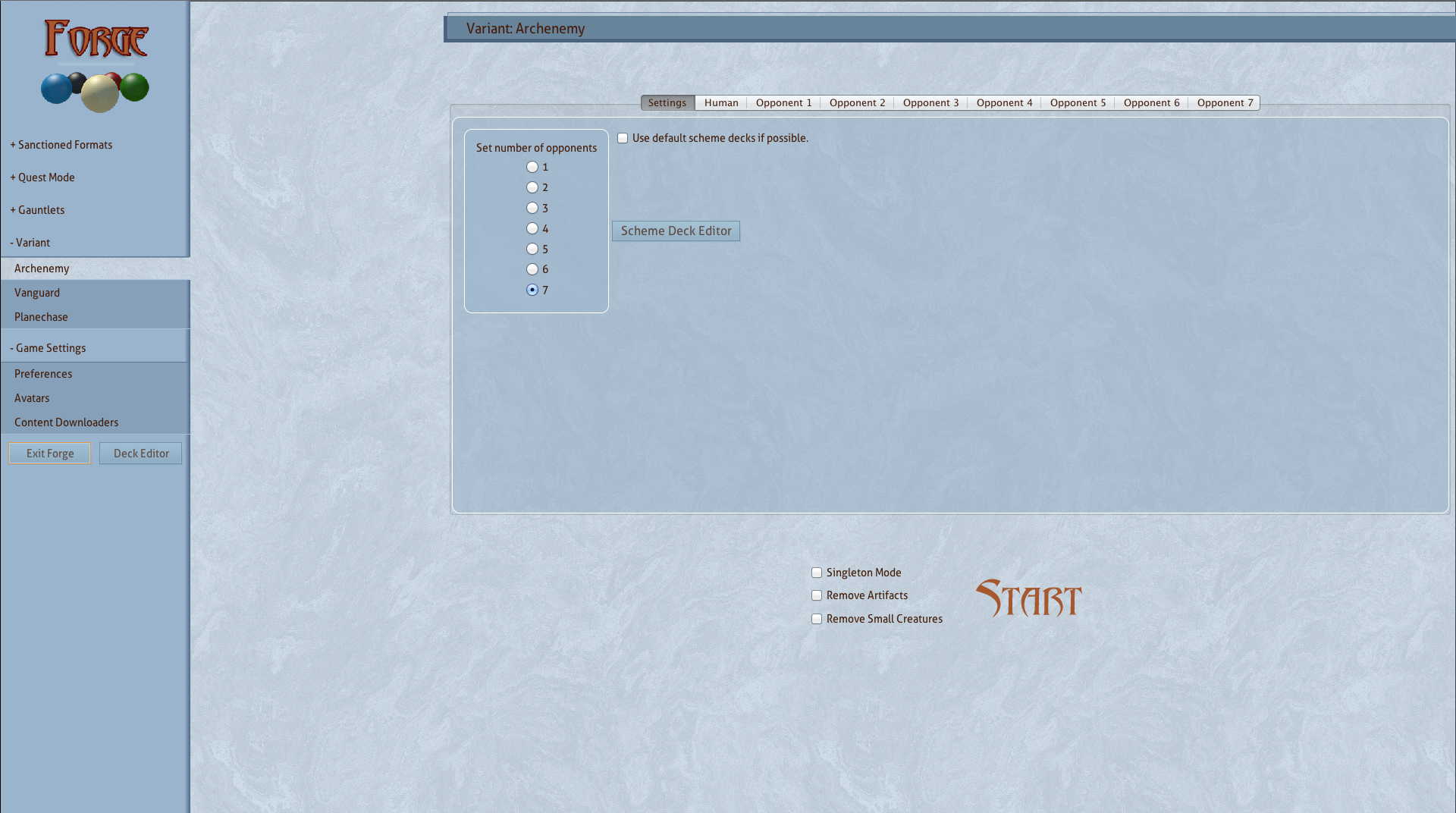Switch to the Human tab
This screenshot has width=1456, height=813.
click(x=720, y=103)
